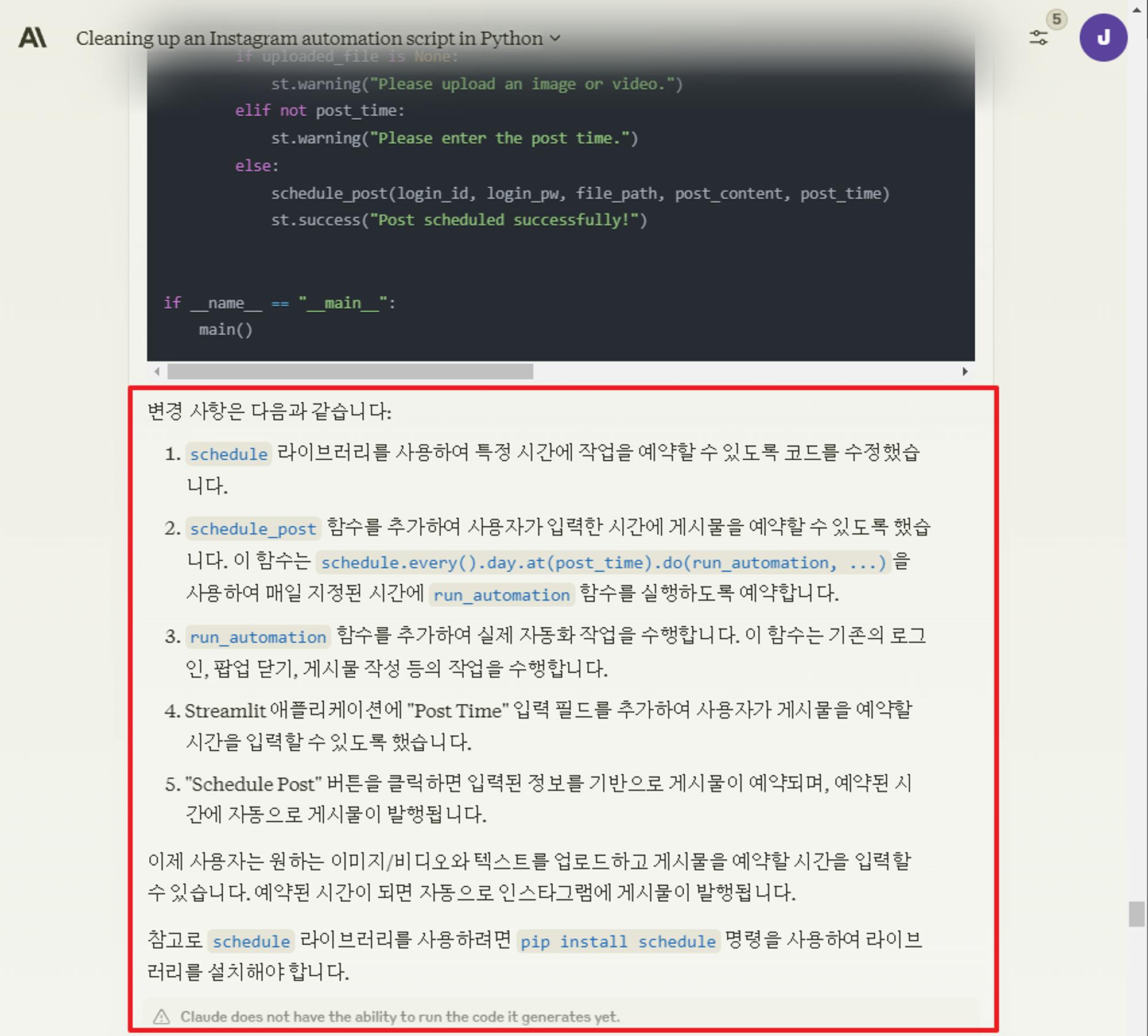1148x1036 pixels.
Task: Click the 'pip install schedule' inline code
Action: [618, 941]
